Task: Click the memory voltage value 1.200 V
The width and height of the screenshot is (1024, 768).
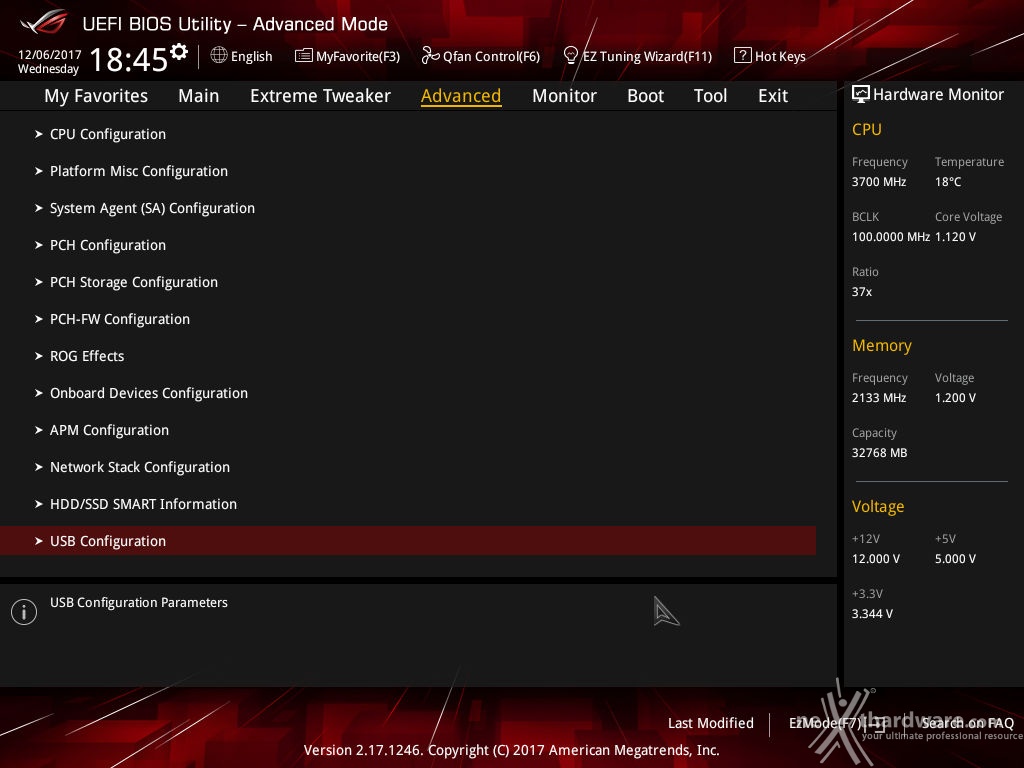Action: [x=955, y=398]
